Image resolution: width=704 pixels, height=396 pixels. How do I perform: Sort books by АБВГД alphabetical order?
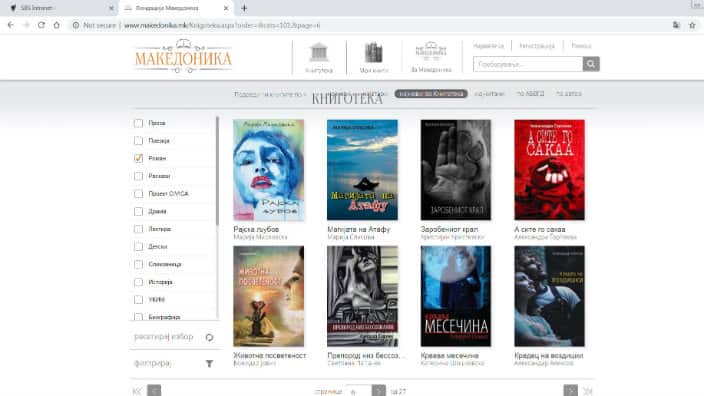coord(530,94)
